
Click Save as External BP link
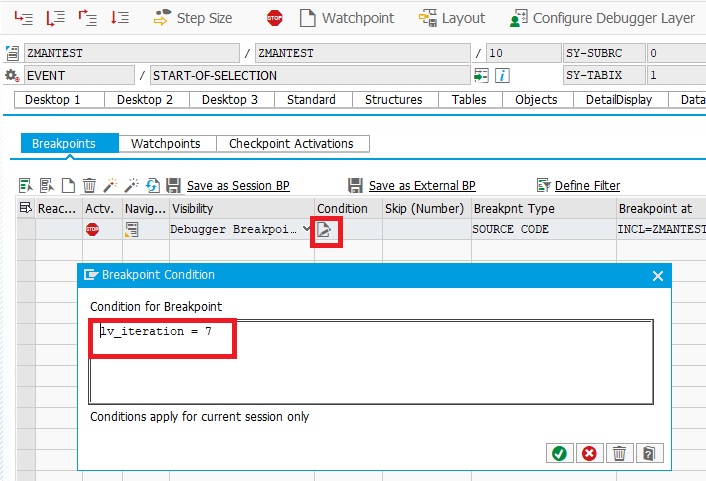point(422,186)
